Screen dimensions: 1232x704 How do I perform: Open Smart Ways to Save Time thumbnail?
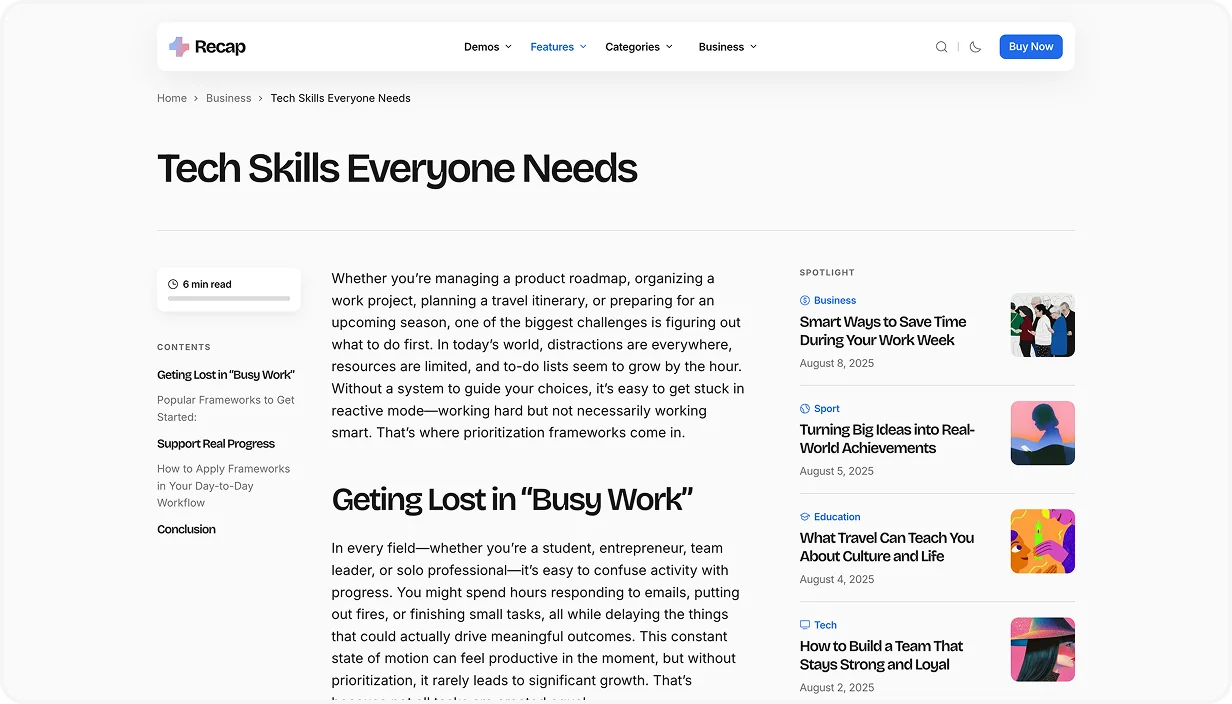pos(1042,325)
